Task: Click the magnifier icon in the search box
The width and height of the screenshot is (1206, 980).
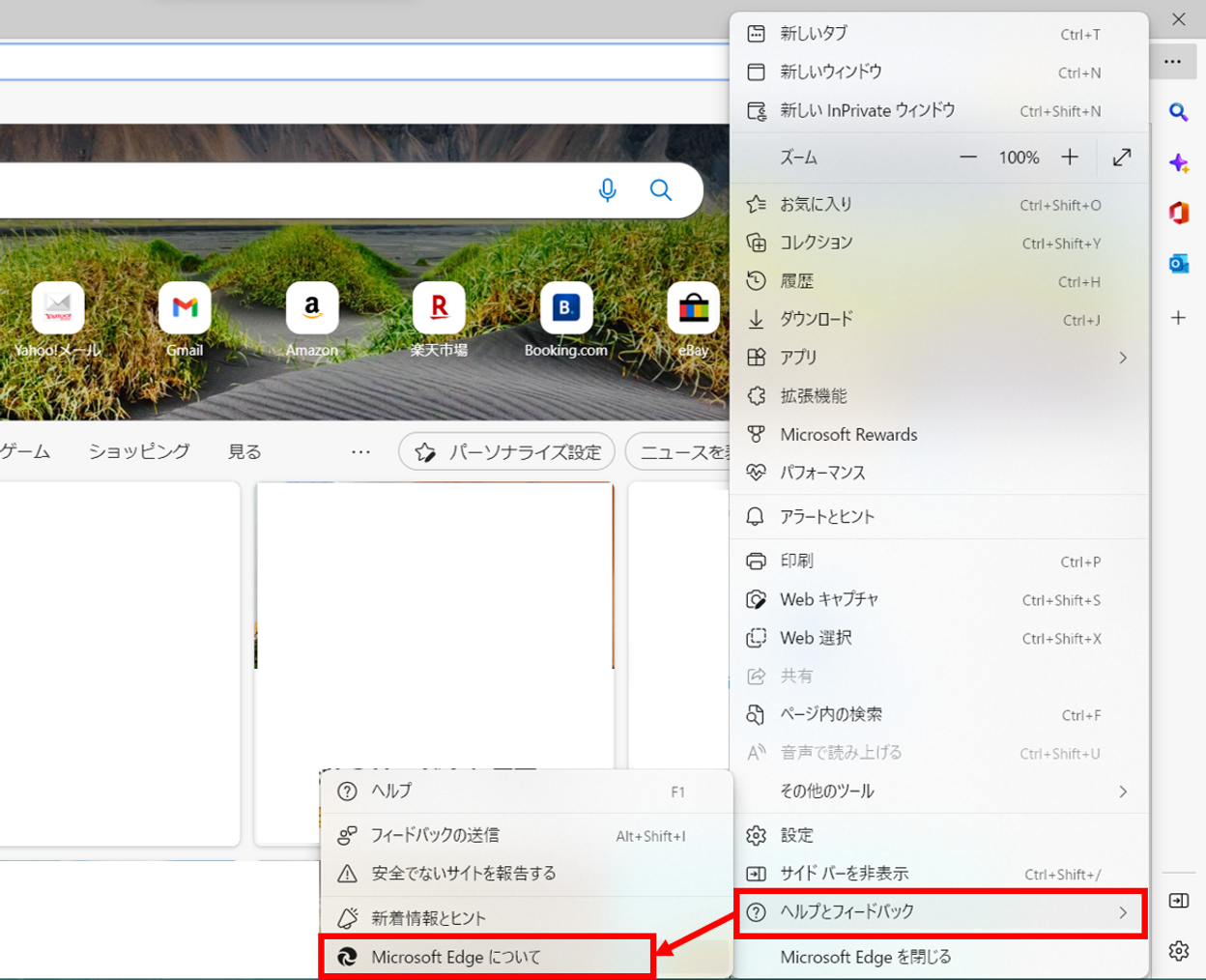Action: click(x=661, y=189)
